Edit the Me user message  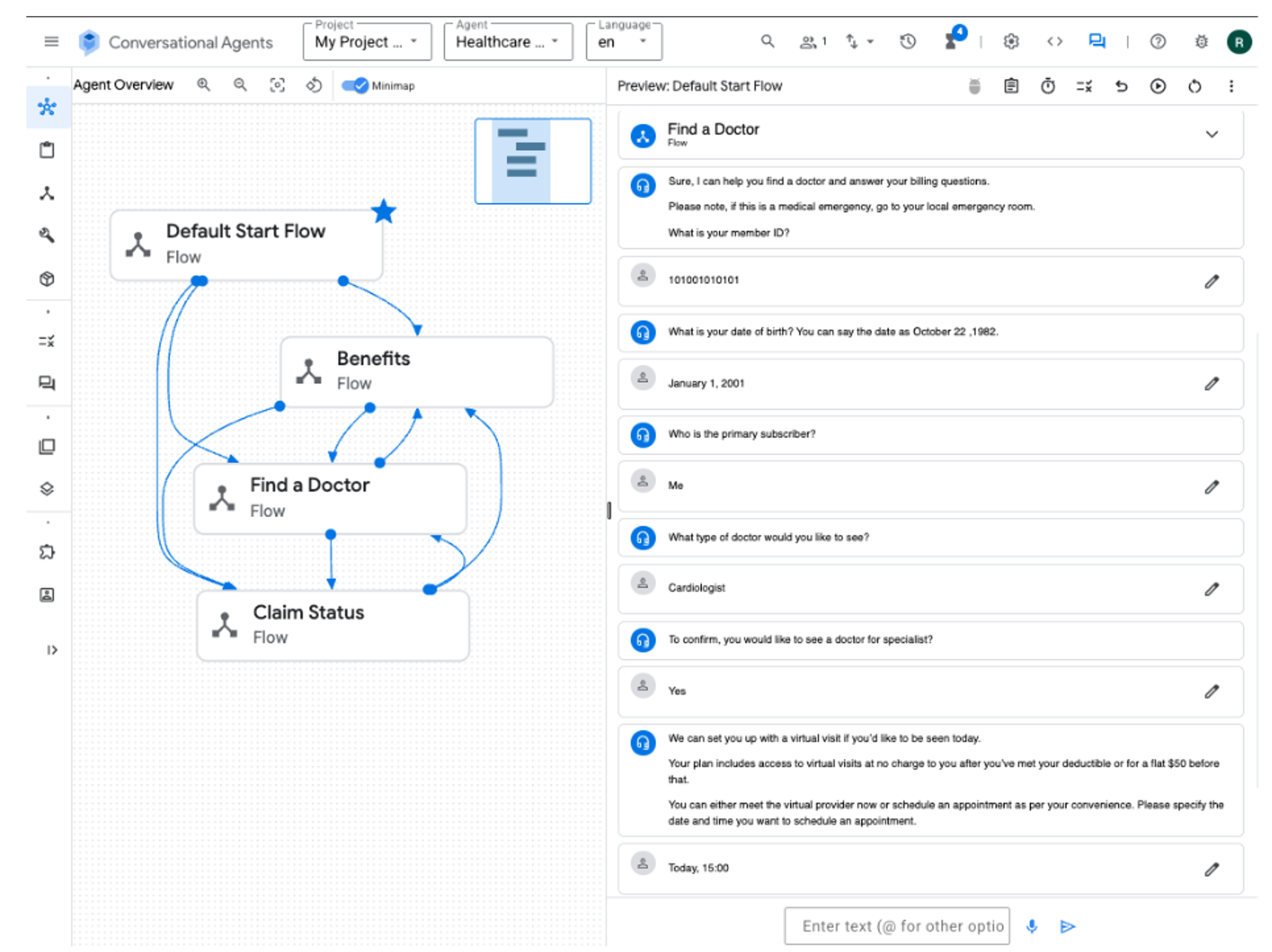click(x=1212, y=487)
